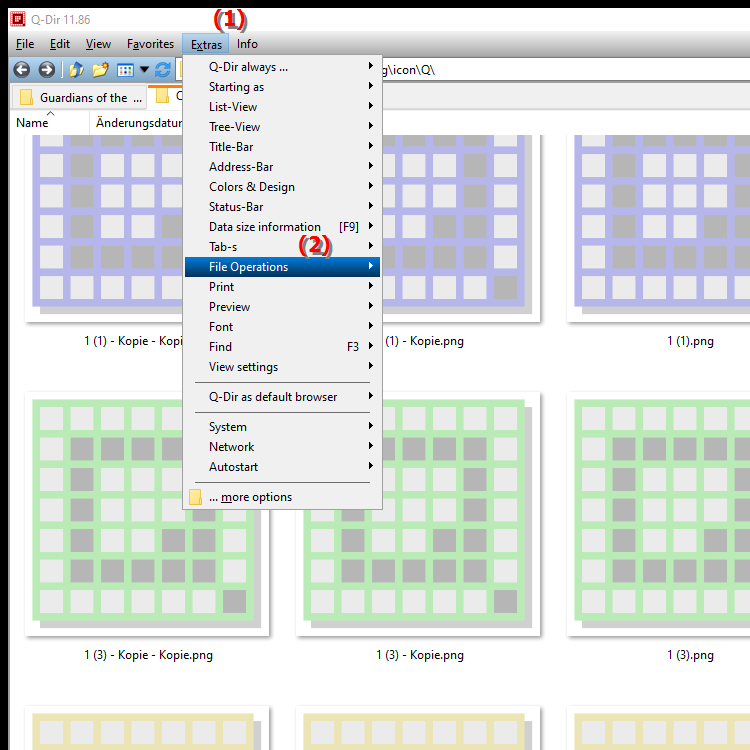The width and height of the screenshot is (750, 750).
Task: Click the forward navigation arrow icon
Action: 46,70
